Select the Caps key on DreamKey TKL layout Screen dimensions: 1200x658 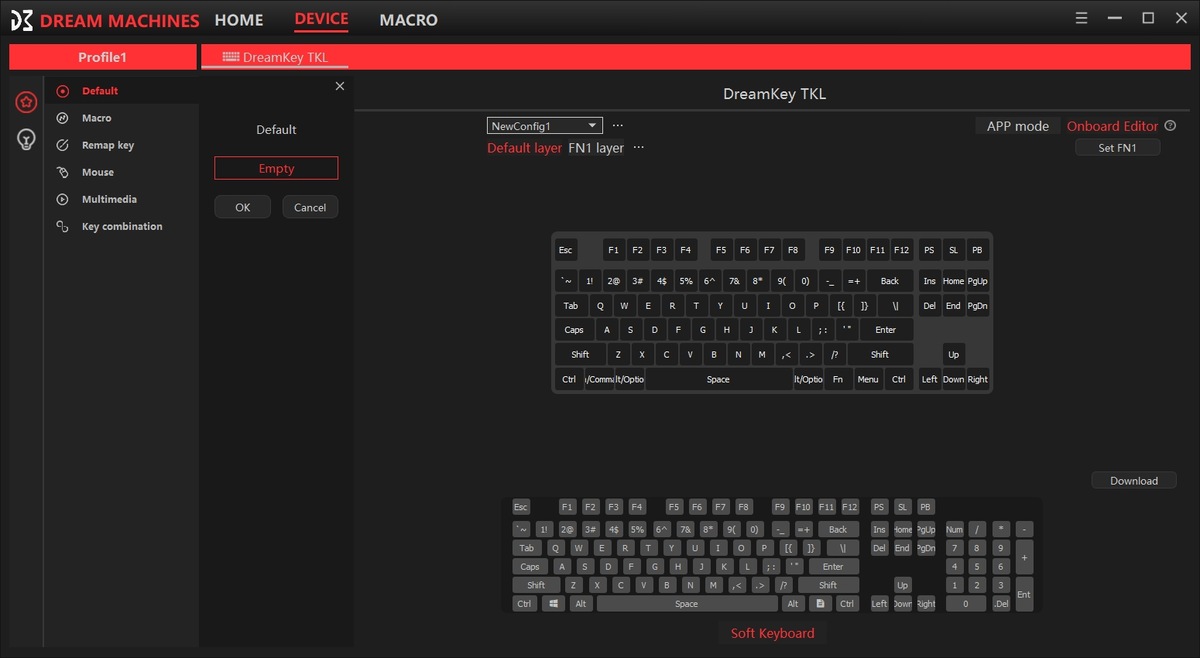pos(574,329)
